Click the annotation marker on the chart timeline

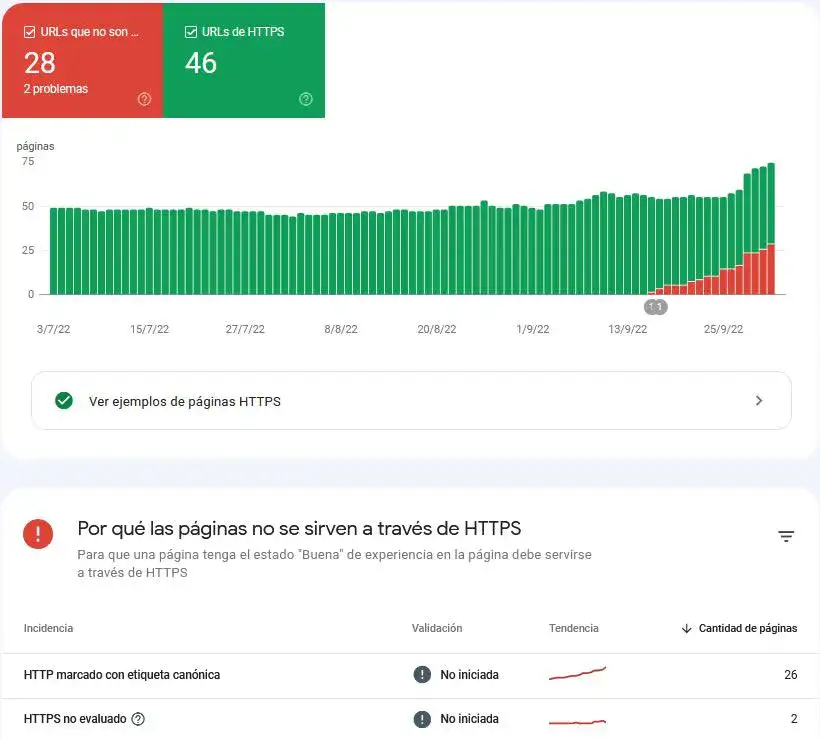[x=655, y=307]
